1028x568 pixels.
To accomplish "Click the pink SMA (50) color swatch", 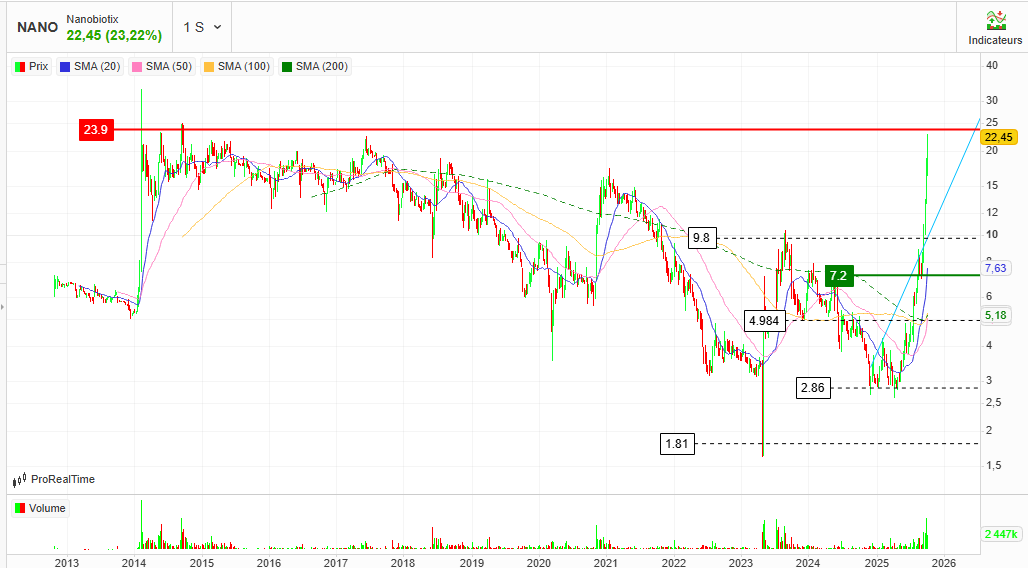I will click(137, 67).
